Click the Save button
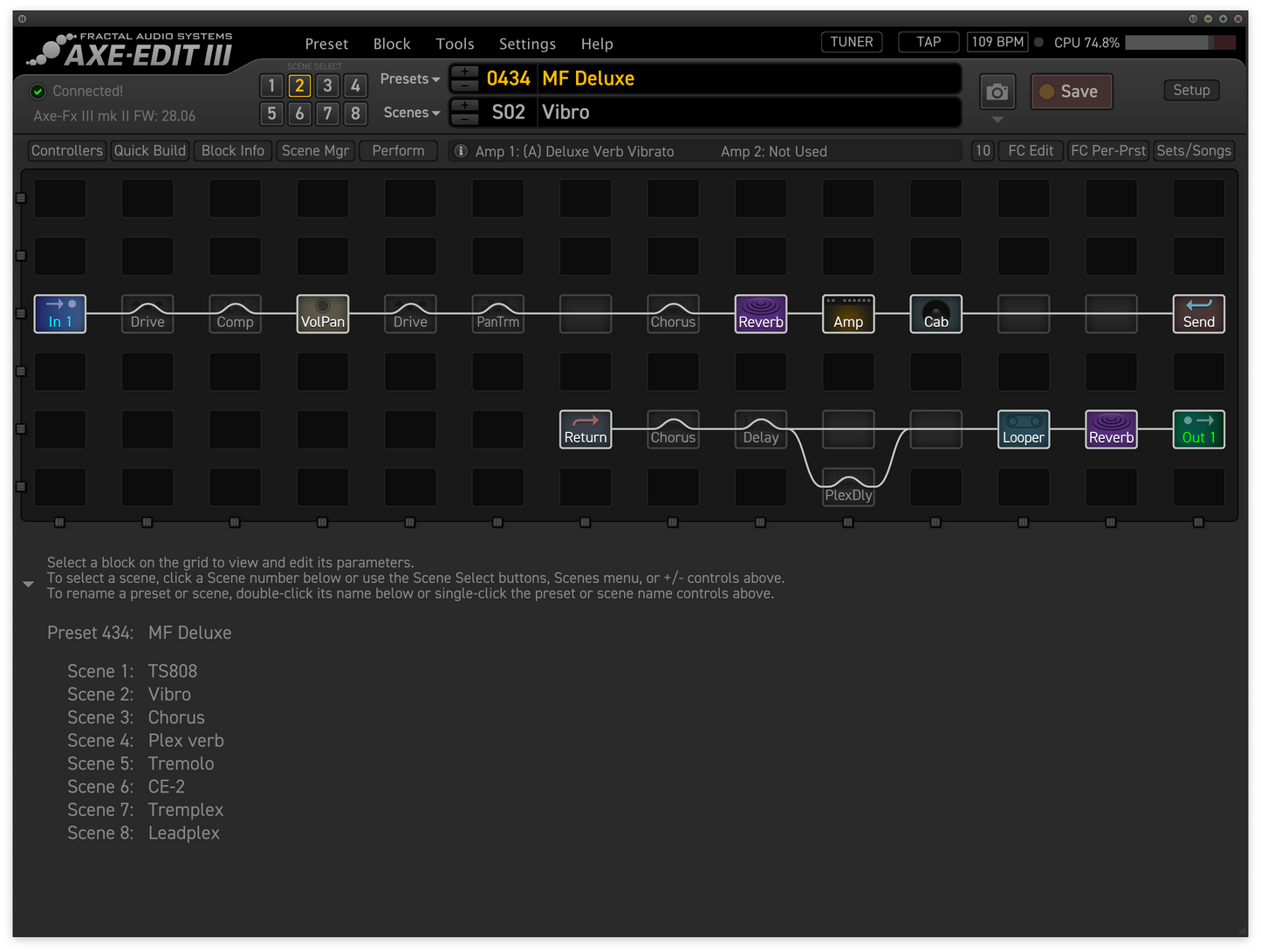Screen dimensions: 1261x952 (1072, 91)
